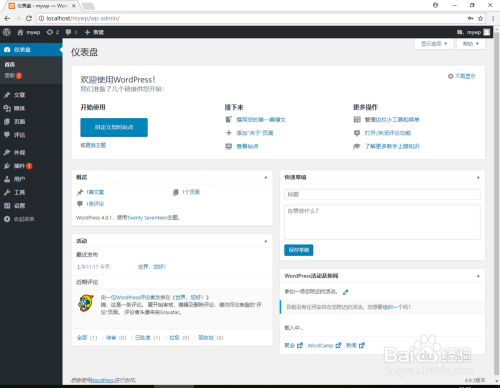Click the blue Customize Your Site button
Screen dimensions: 500x388
coord(114,127)
